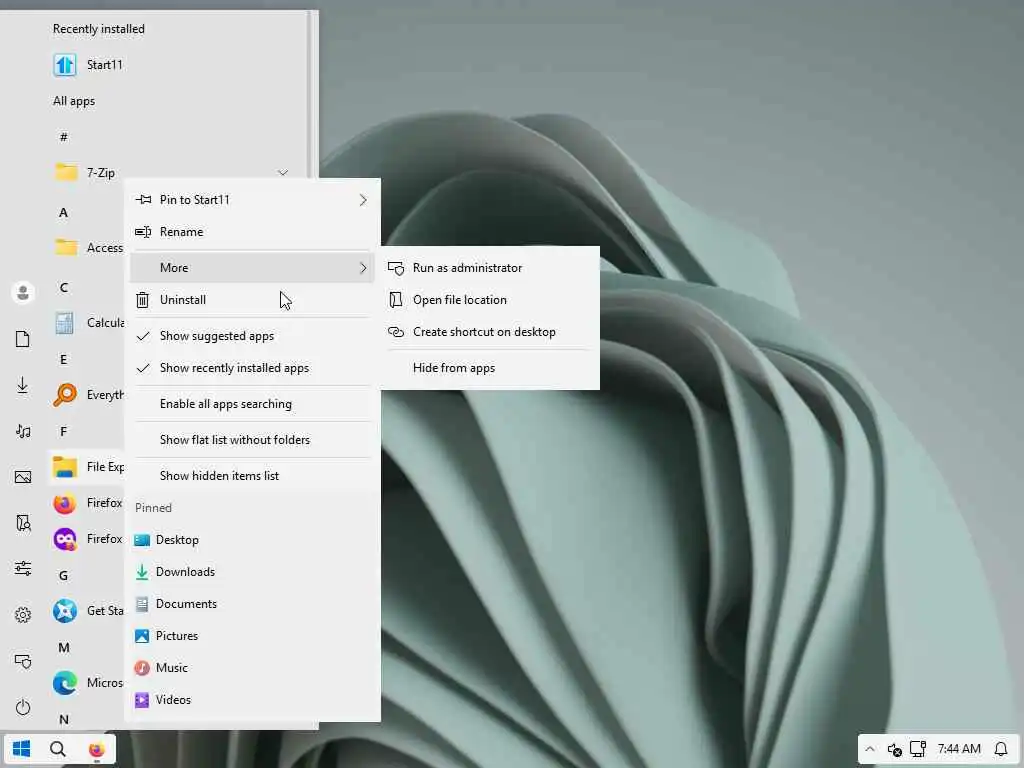The image size is (1024, 768).
Task: Click the Power button icon
Action: [23, 707]
